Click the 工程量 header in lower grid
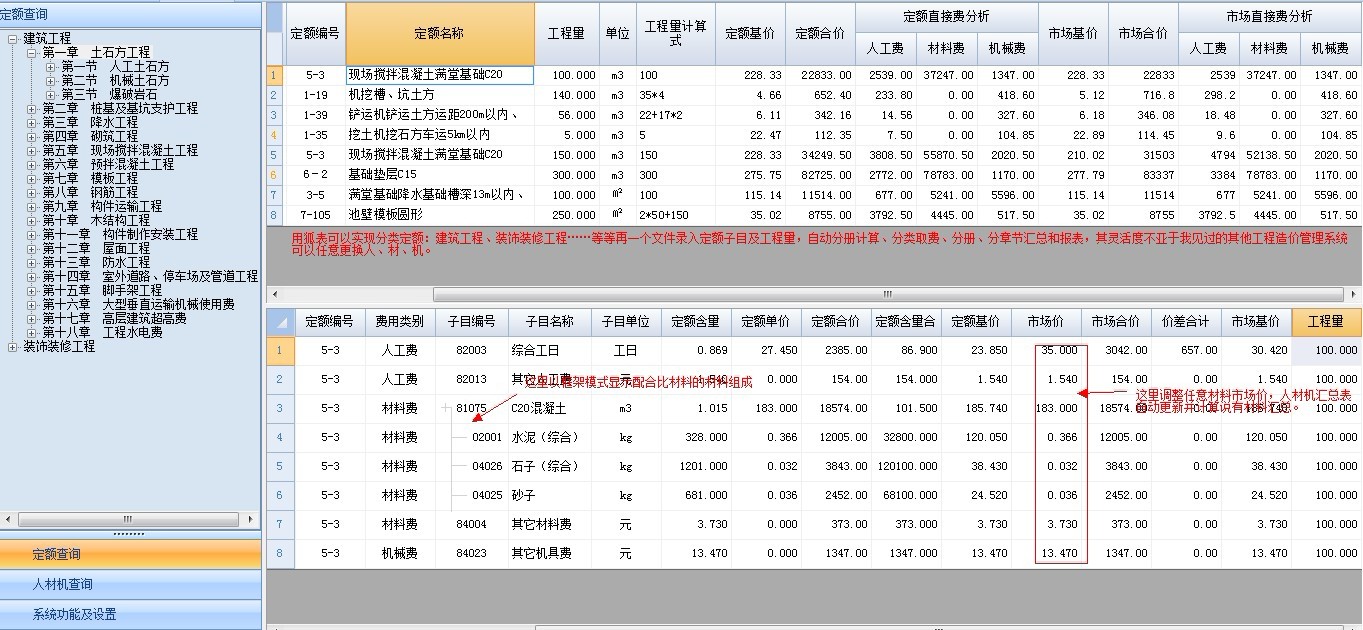 (1325, 321)
